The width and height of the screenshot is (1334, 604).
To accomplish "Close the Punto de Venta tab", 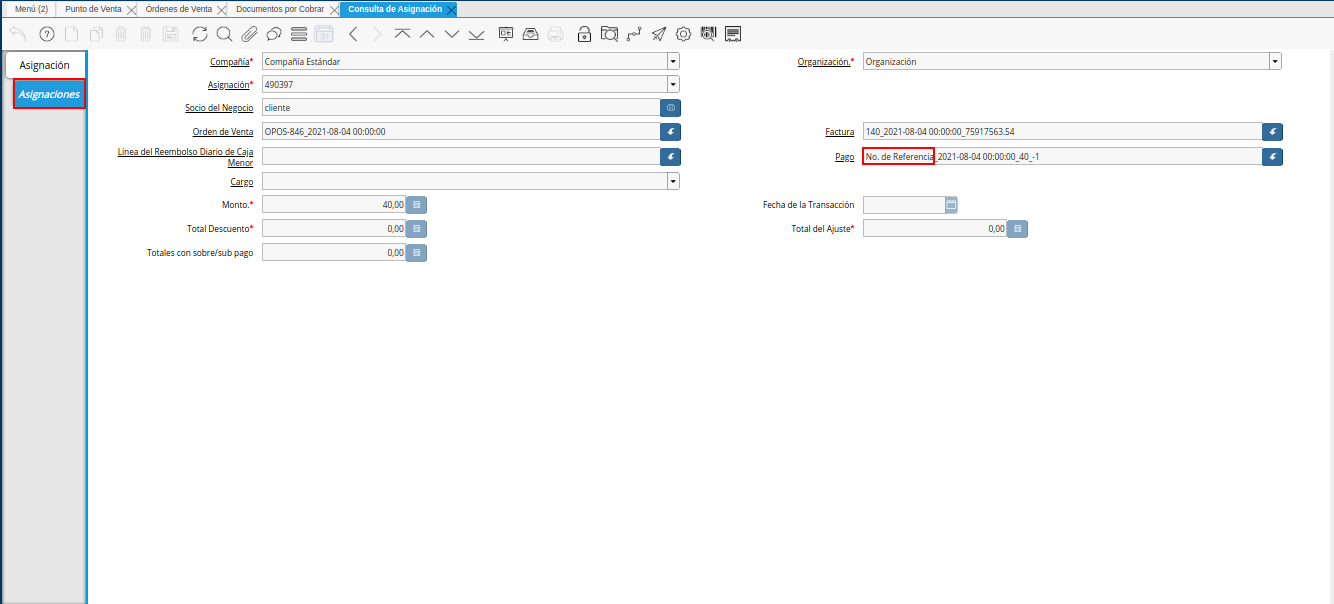I will 132,9.
